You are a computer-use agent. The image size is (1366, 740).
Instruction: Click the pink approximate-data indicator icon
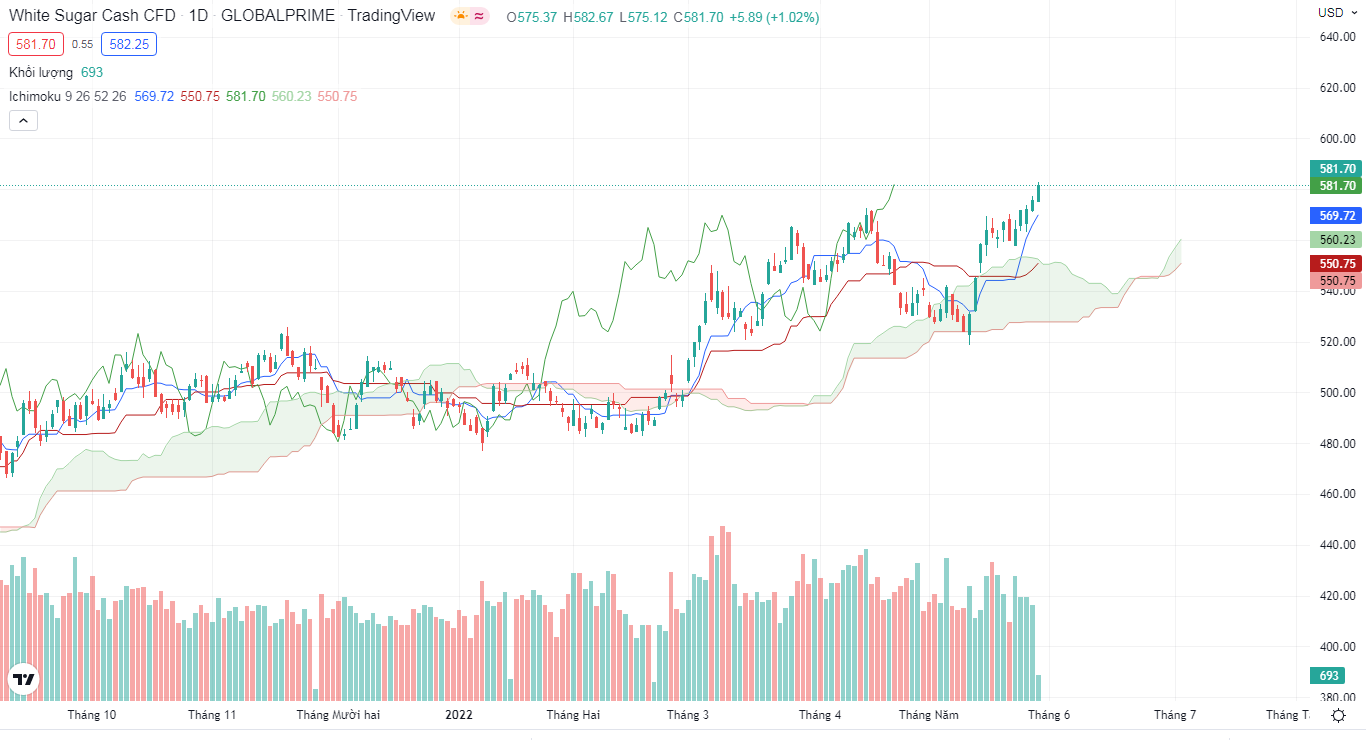480,16
